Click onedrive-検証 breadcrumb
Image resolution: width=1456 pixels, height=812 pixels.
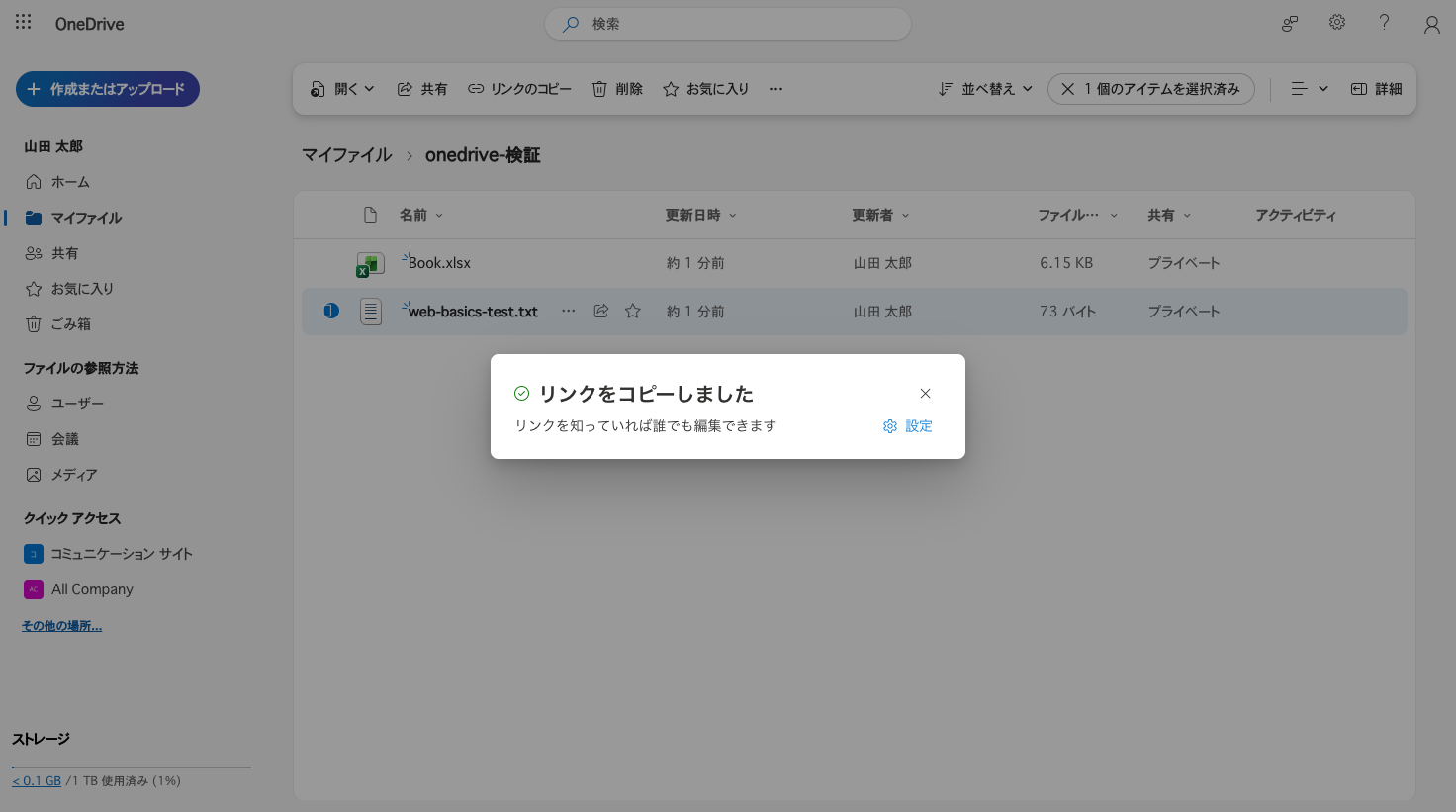click(483, 155)
